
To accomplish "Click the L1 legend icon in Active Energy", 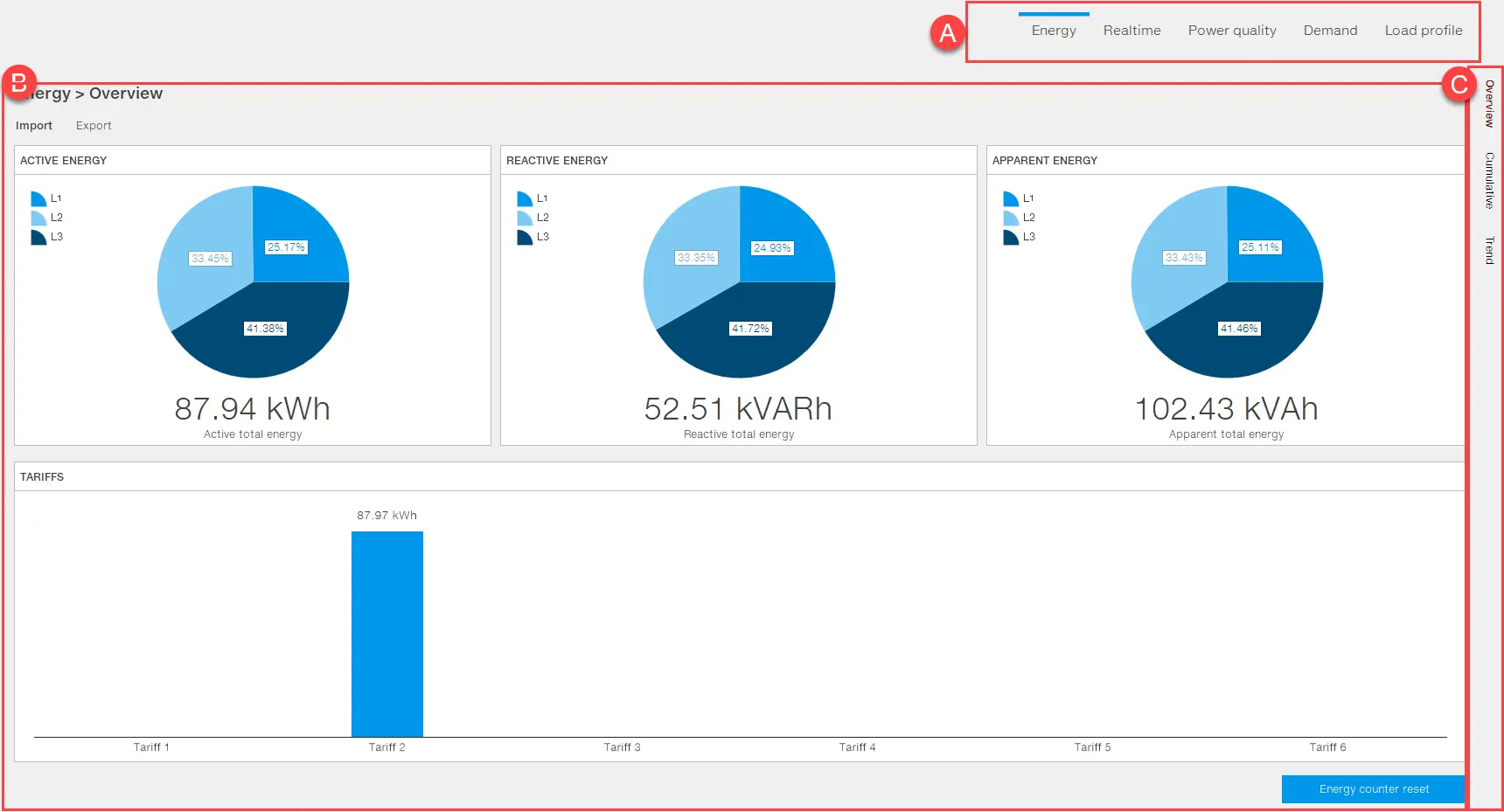I will tap(38, 199).
